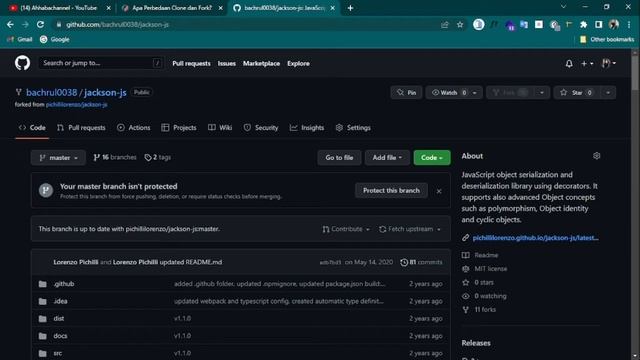Focus the Search or jump to field
This screenshot has height=360, width=640.
pyautogui.click(x=101, y=63)
